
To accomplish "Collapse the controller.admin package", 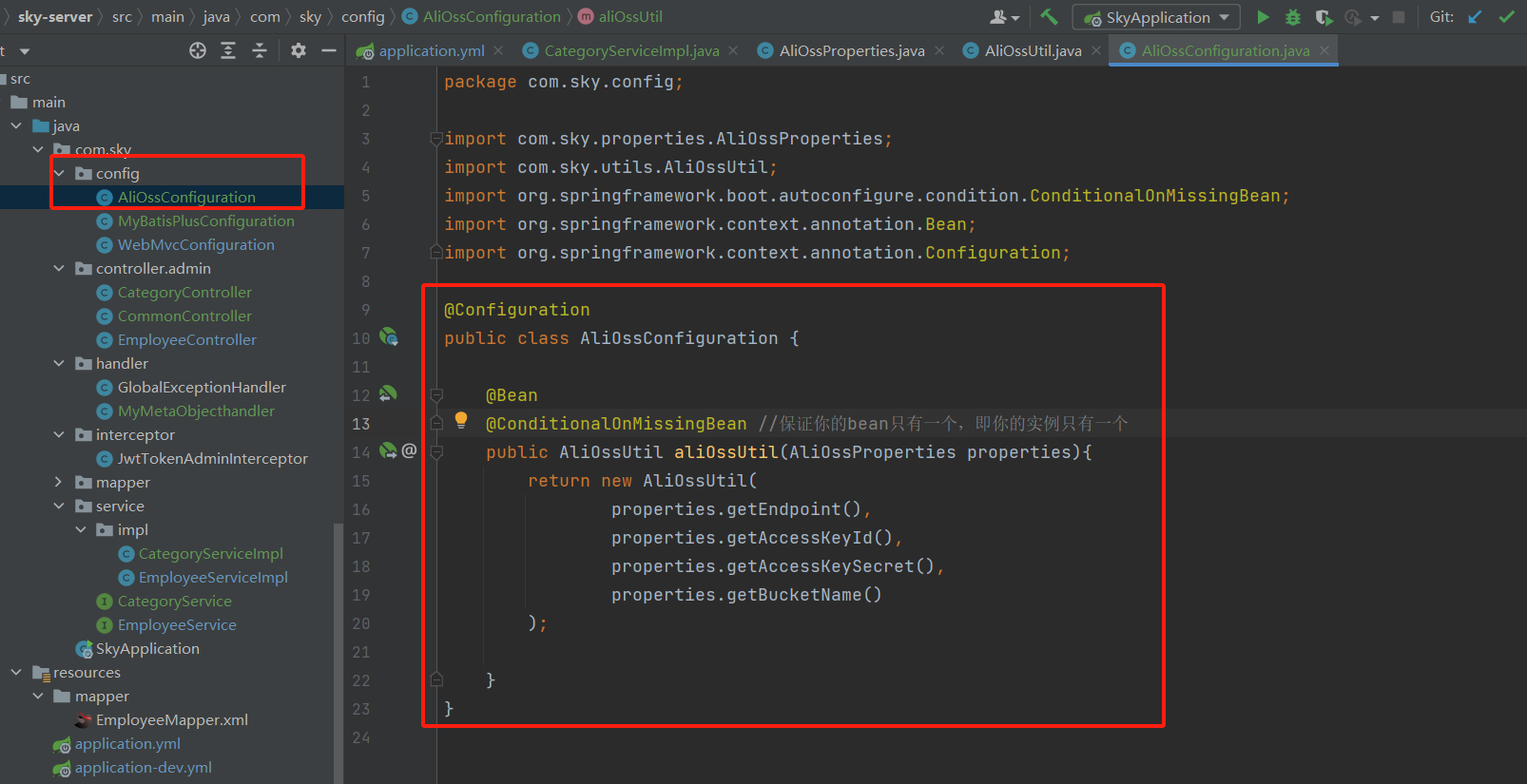I will point(59,269).
